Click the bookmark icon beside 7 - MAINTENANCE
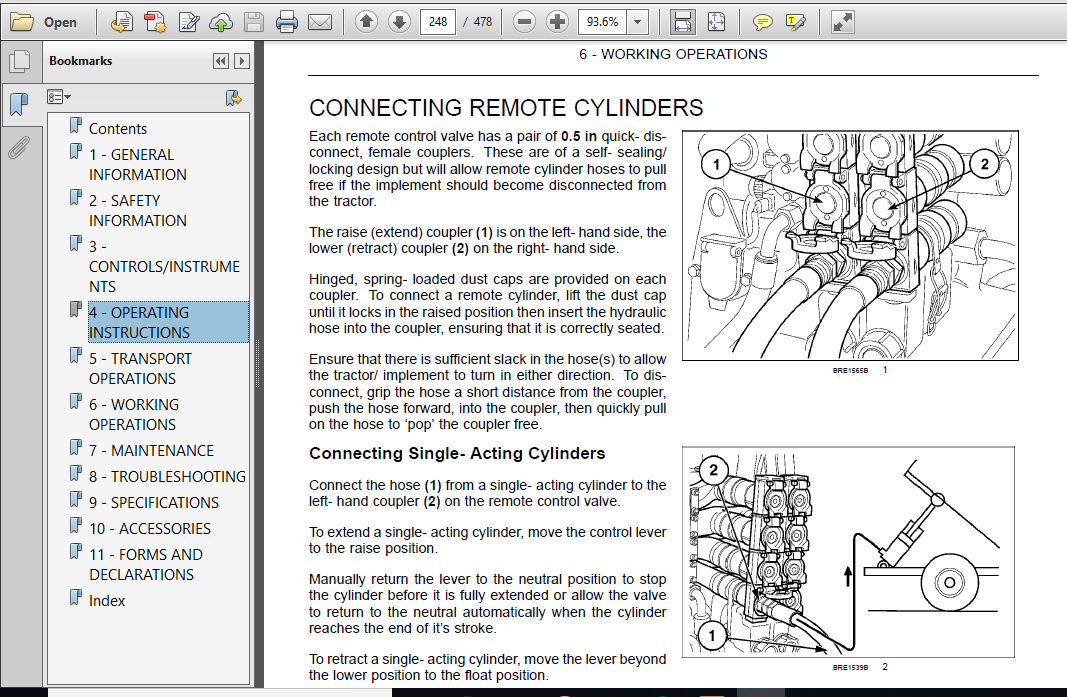 [x=76, y=448]
